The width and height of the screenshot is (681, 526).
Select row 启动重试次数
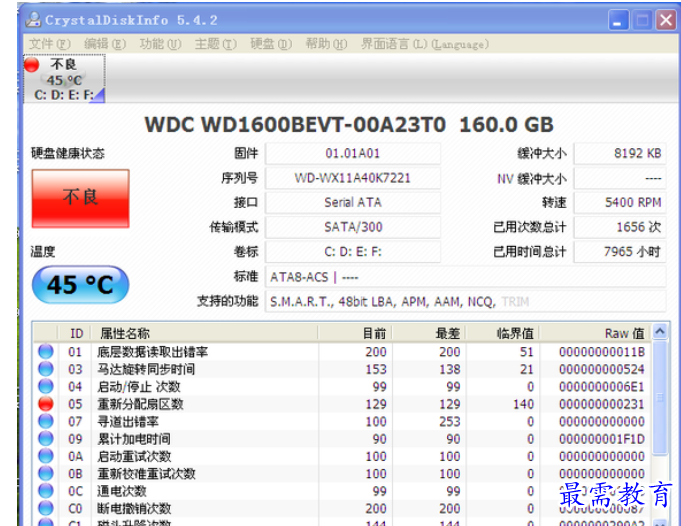(x=342, y=456)
